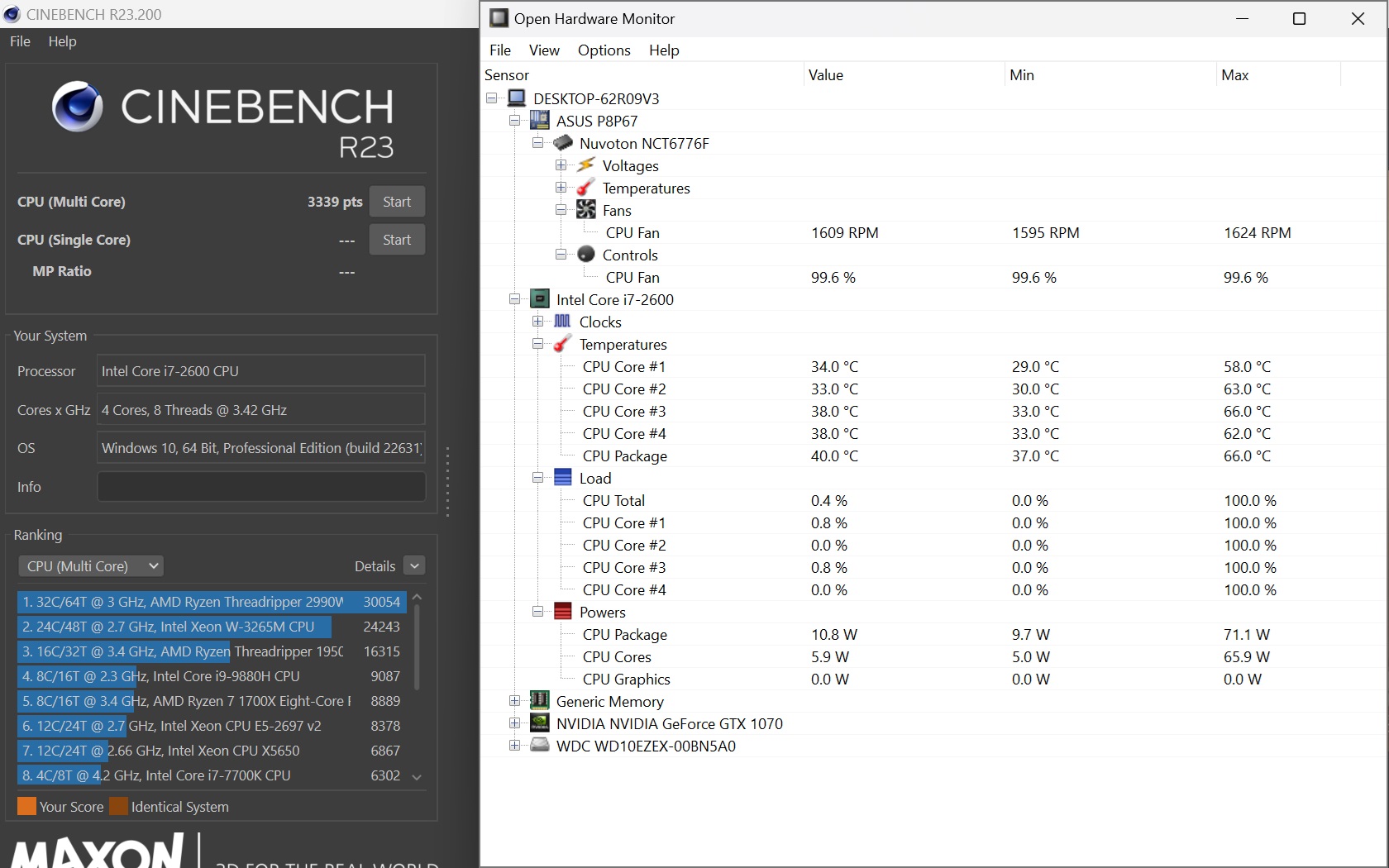Click the Value column header
This screenshot has height=868, width=1389.
[904, 75]
